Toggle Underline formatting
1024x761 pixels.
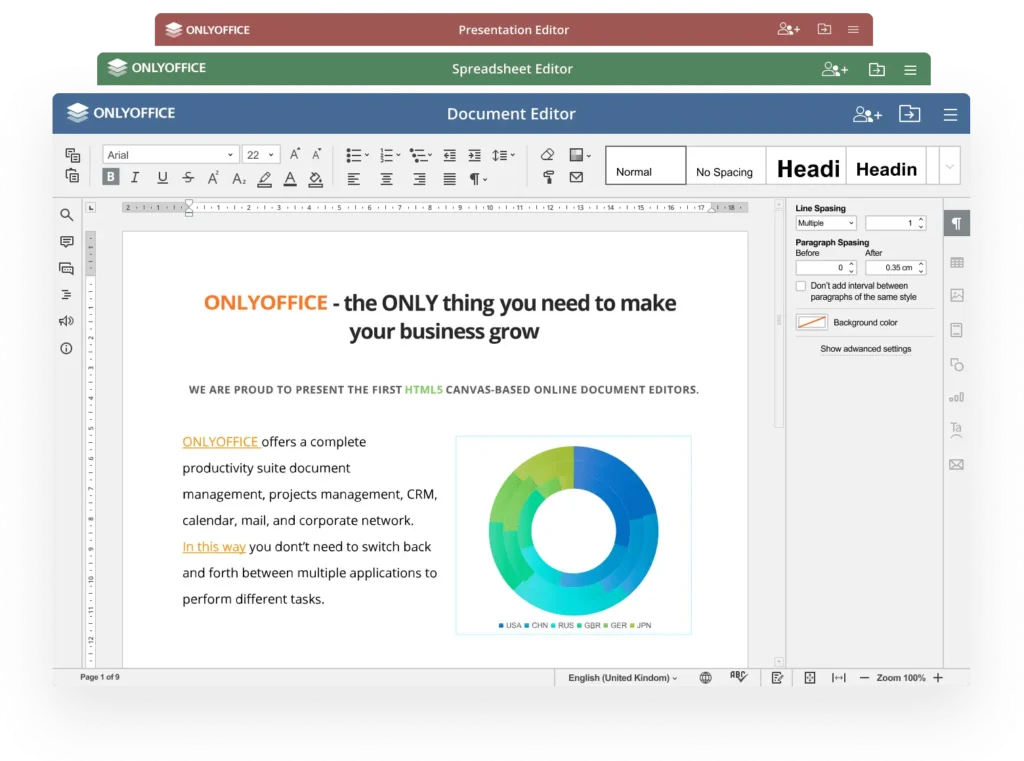[162, 178]
